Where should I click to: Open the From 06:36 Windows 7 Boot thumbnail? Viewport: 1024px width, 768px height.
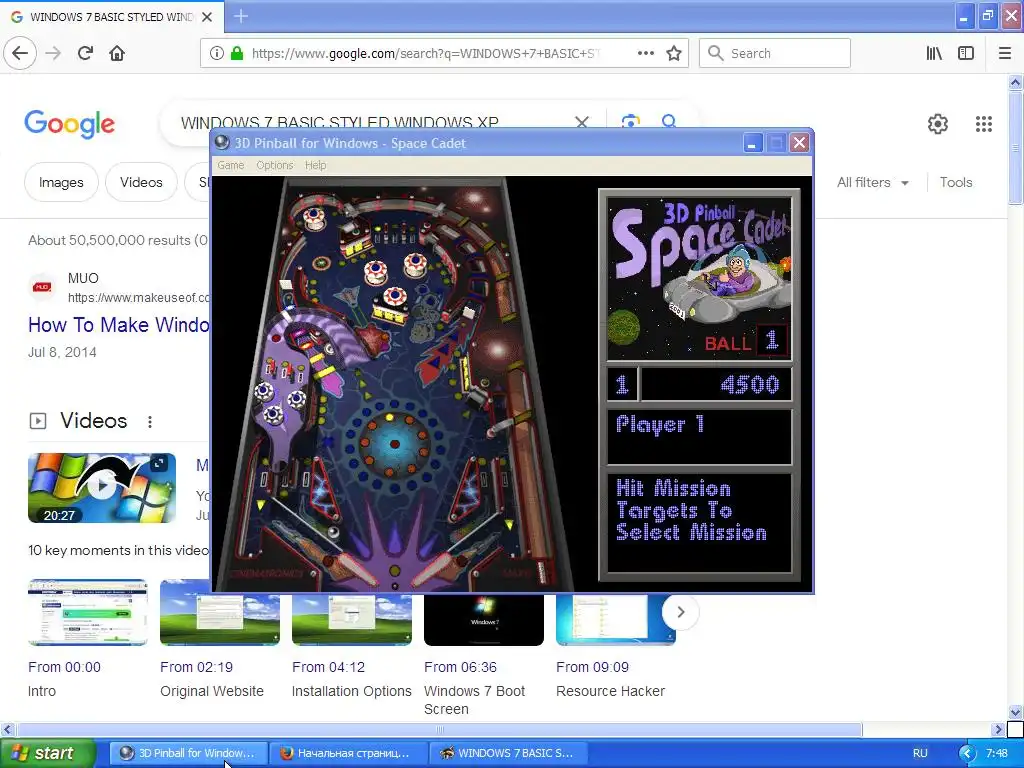coord(483,618)
